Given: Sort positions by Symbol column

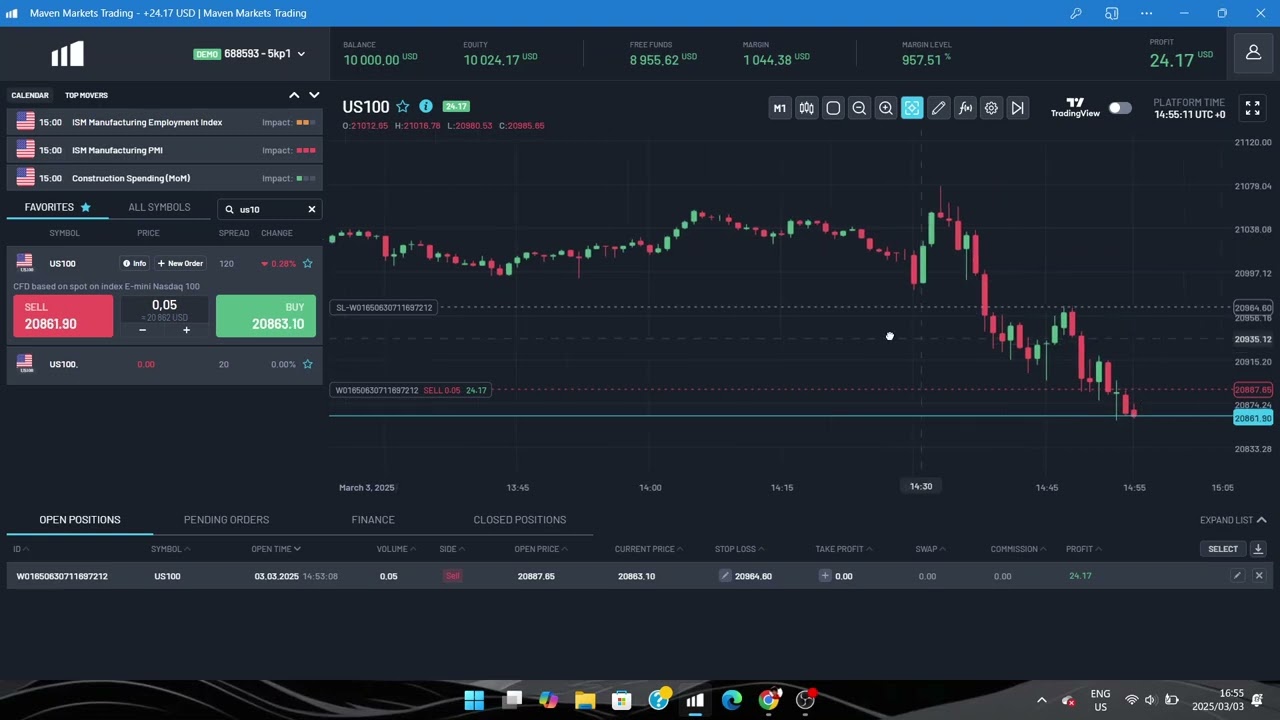Looking at the screenshot, I should [171, 549].
